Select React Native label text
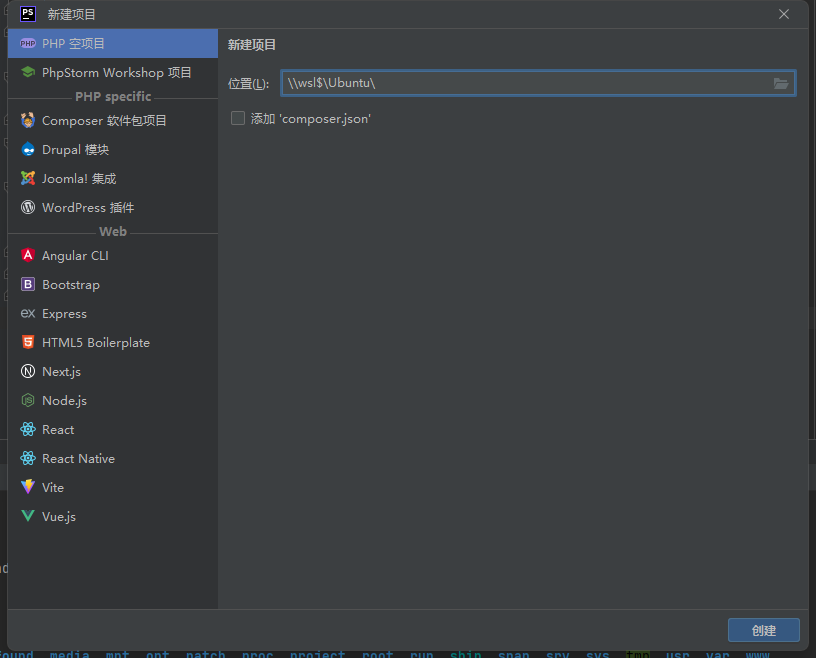 [79, 459]
